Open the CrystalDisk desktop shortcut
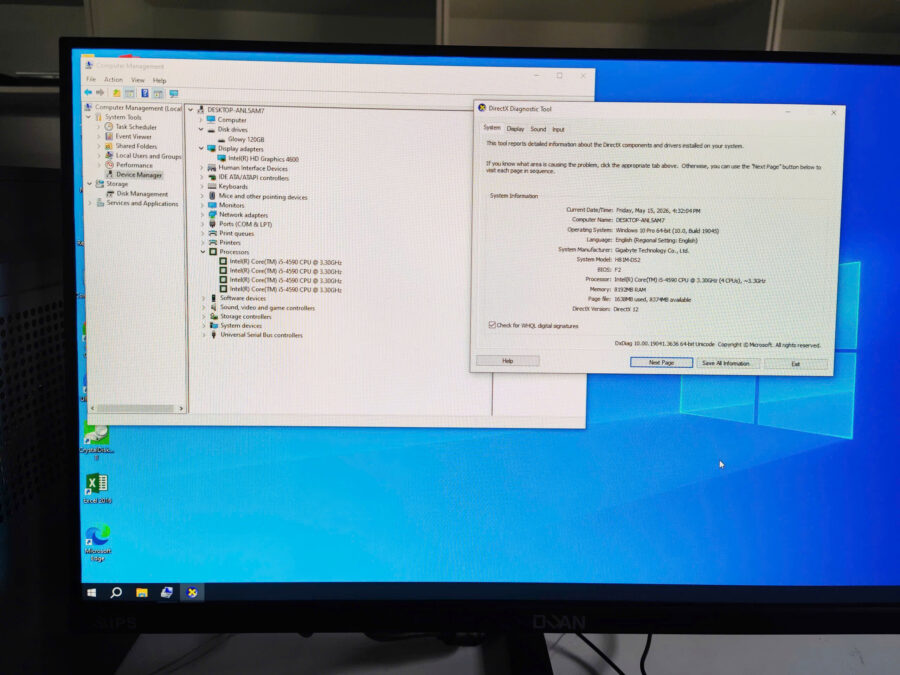Screen dimensions: 900x675 [x=96, y=441]
